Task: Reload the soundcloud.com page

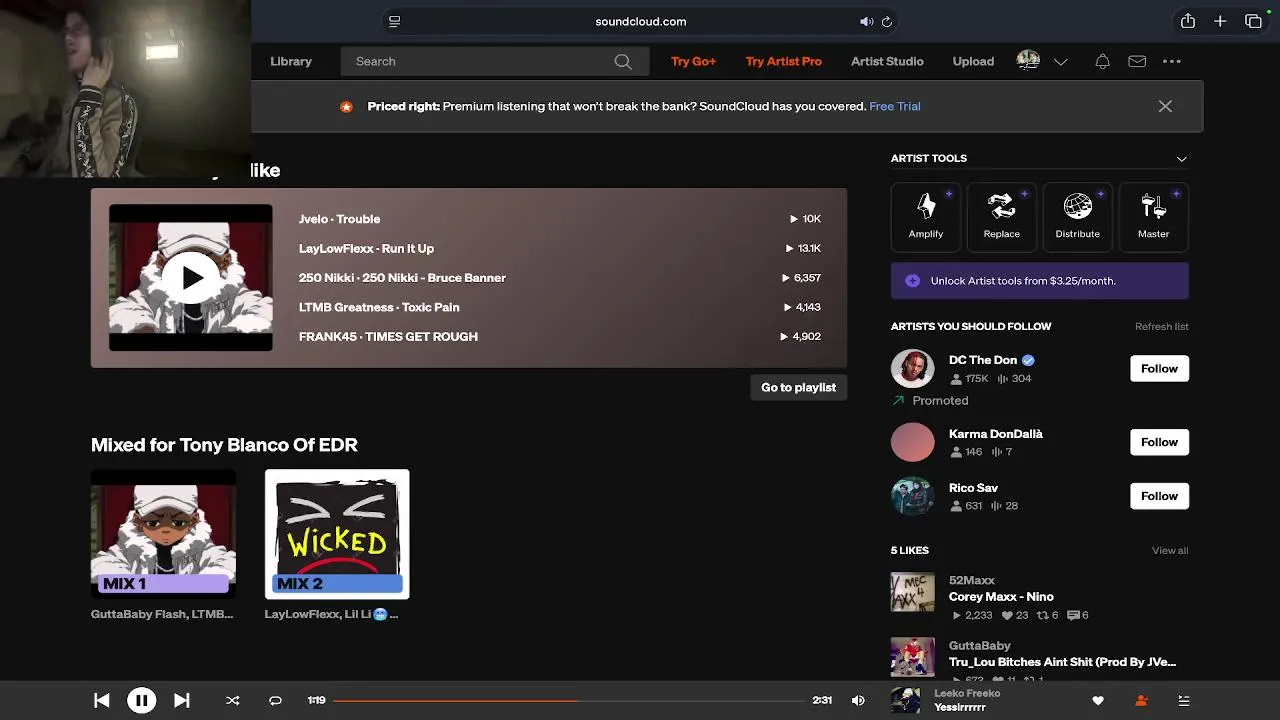Action: (887, 21)
